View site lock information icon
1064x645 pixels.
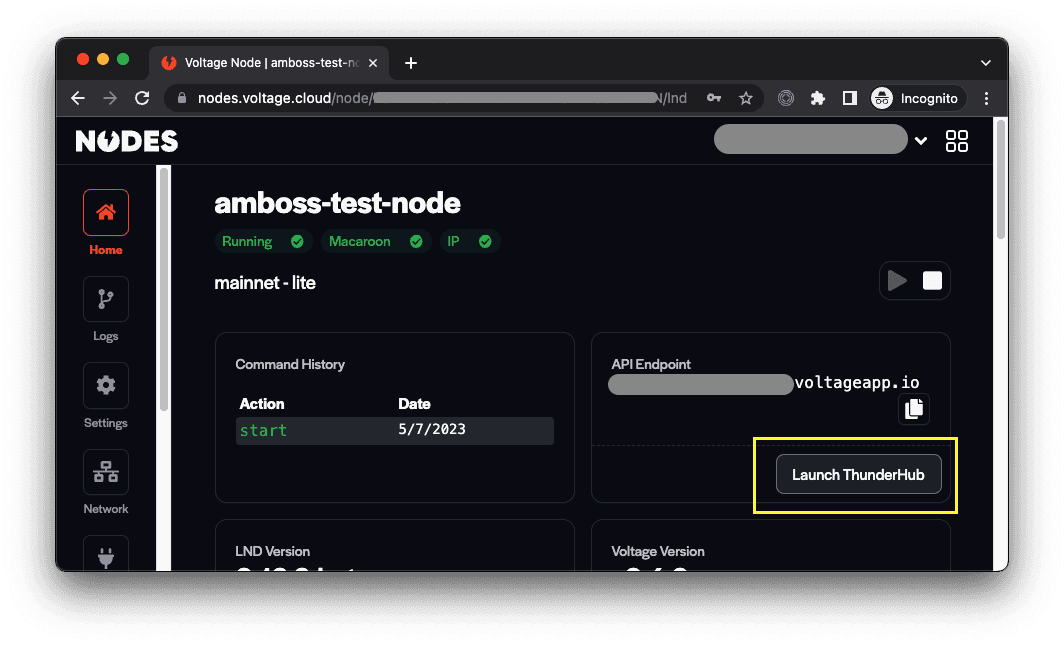coord(182,98)
